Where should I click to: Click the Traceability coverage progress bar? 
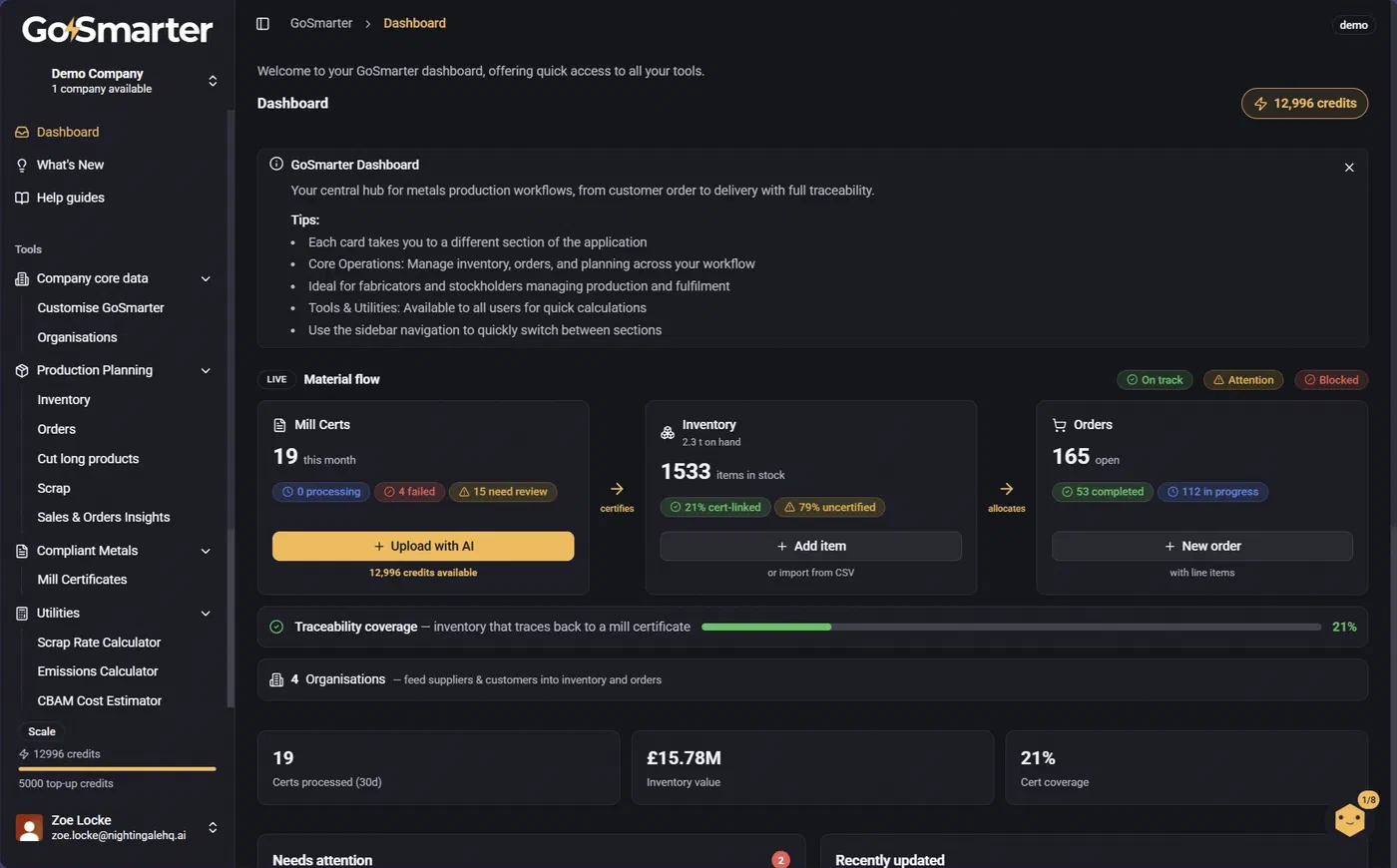(x=1011, y=627)
